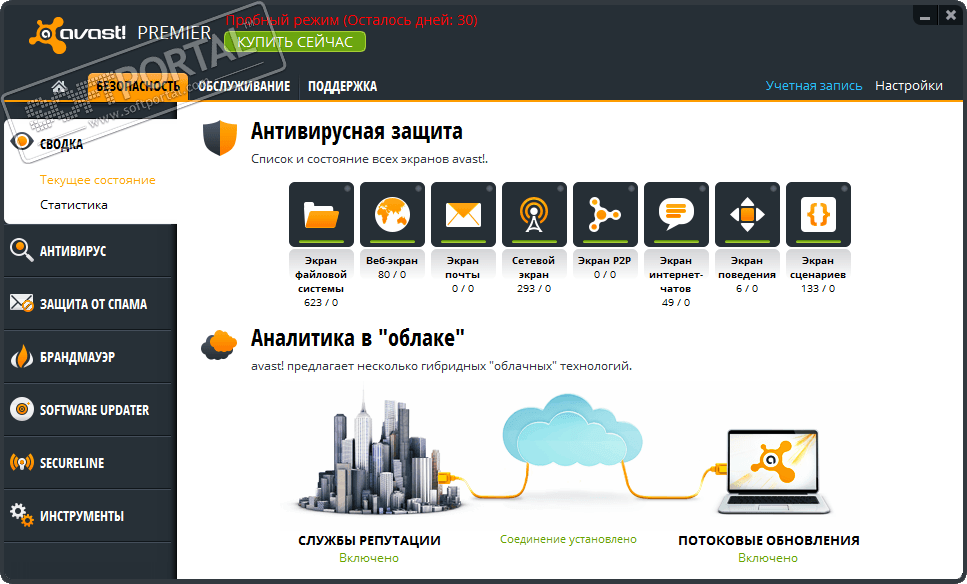967x584 pixels.
Task: Click the 623 / 0 file shield counter
Action: point(321,303)
